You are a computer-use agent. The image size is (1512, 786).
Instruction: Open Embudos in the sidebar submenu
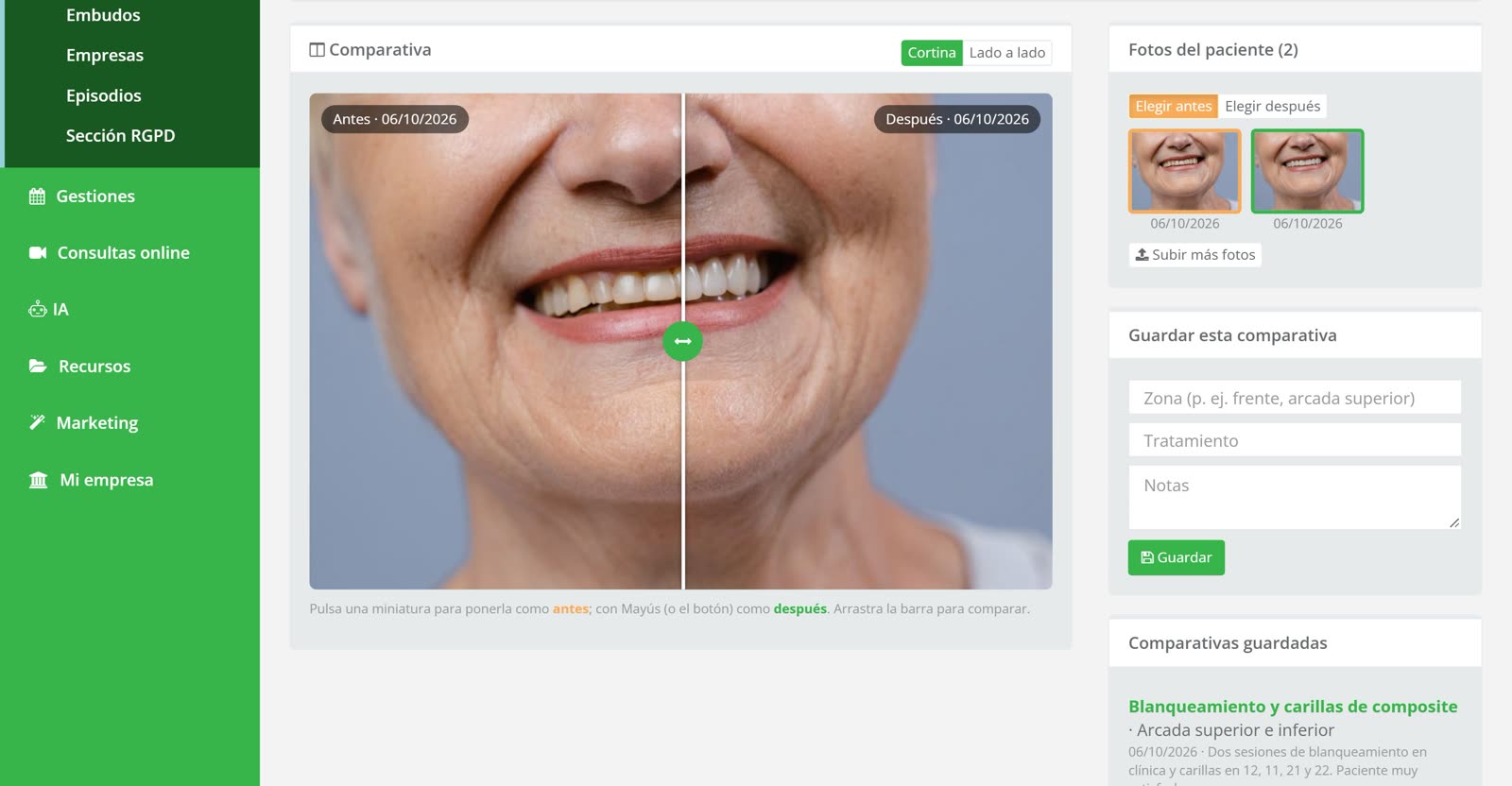pyautogui.click(x=103, y=15)
